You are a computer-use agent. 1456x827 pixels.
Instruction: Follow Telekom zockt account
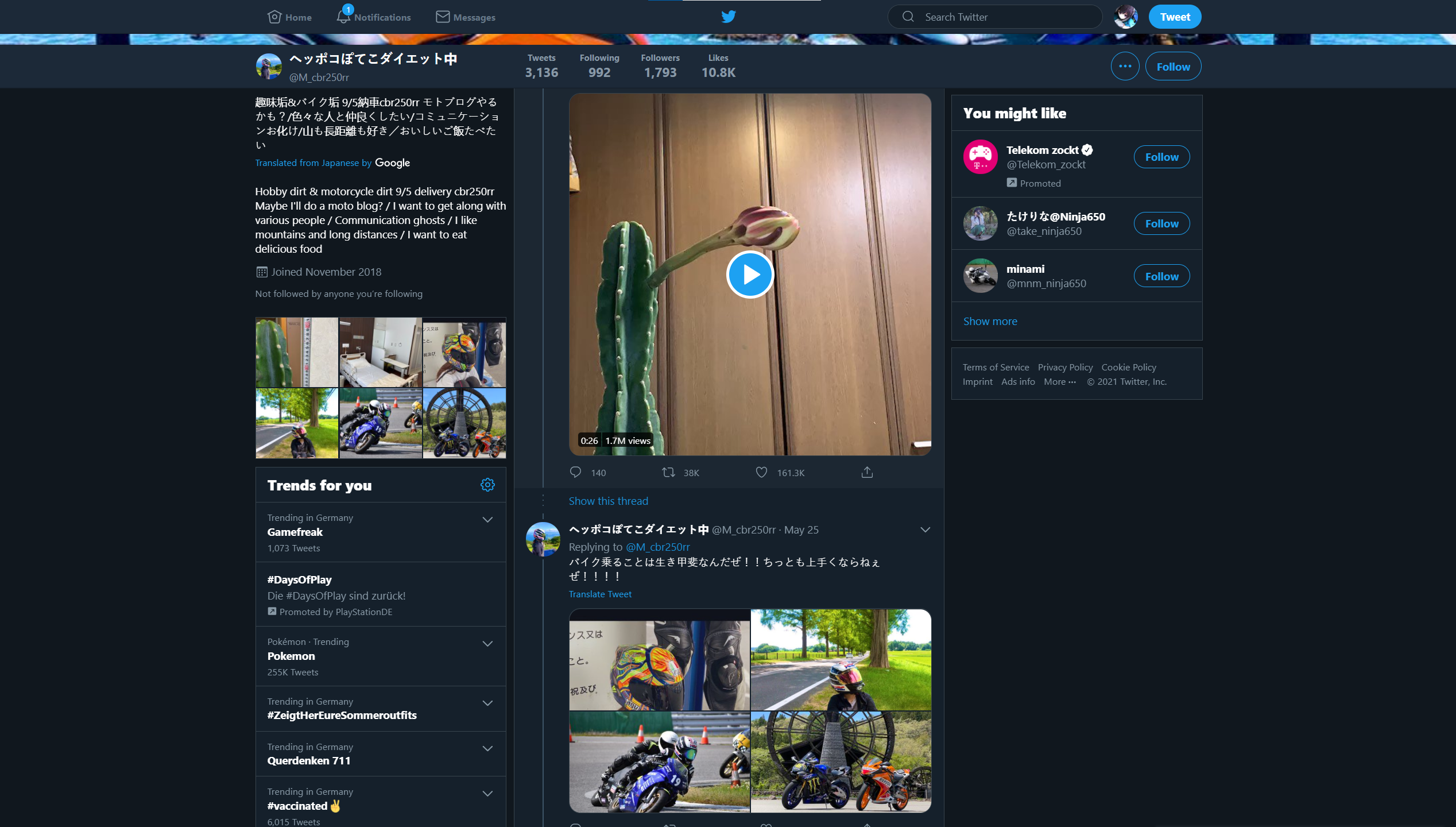[x=1161, y=157]
